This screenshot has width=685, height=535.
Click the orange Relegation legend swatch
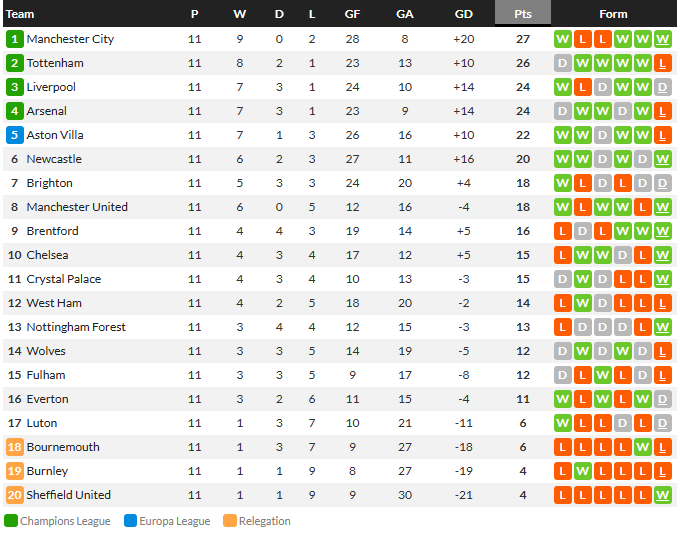click(x=230, y=521)
